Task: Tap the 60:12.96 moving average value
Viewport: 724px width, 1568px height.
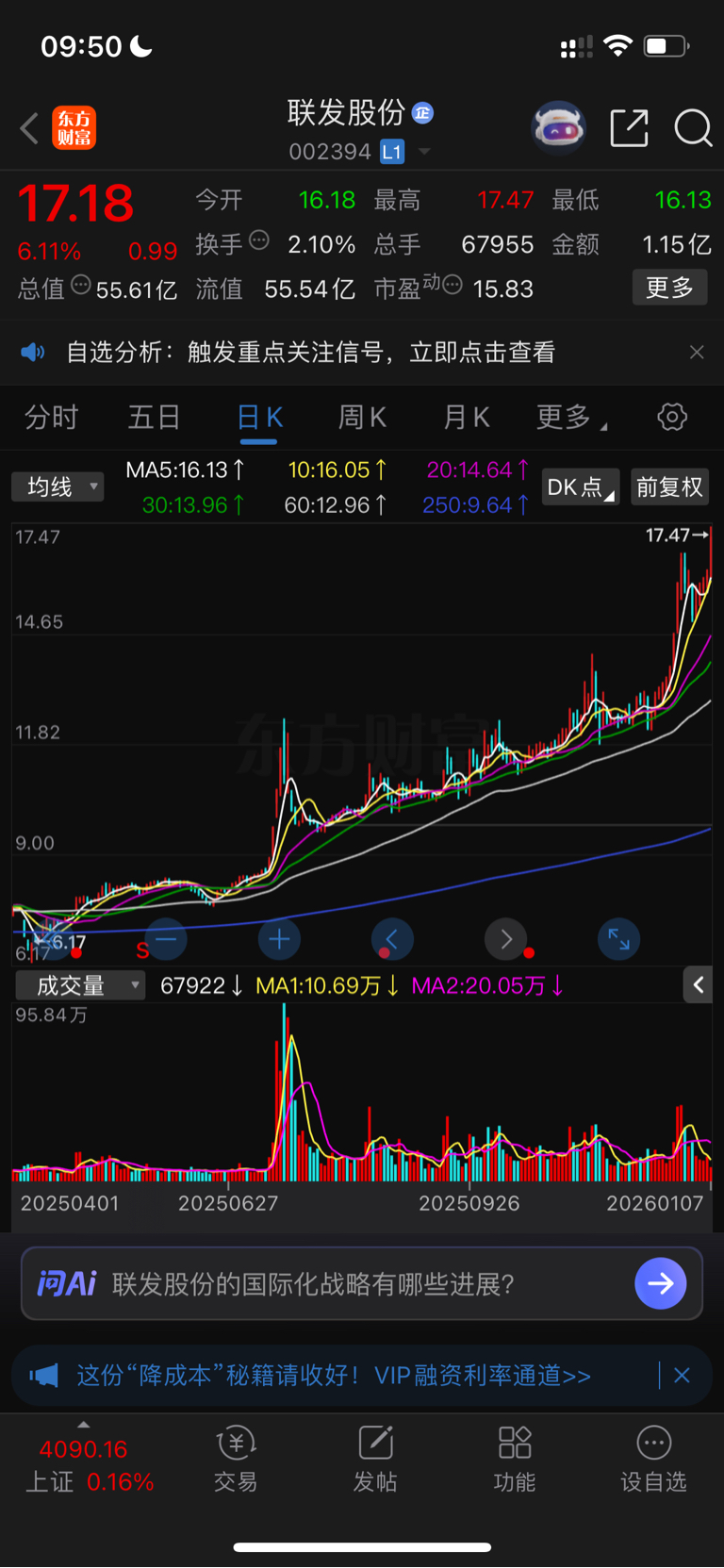Action: pyautogui.click(x=336, y=505)
